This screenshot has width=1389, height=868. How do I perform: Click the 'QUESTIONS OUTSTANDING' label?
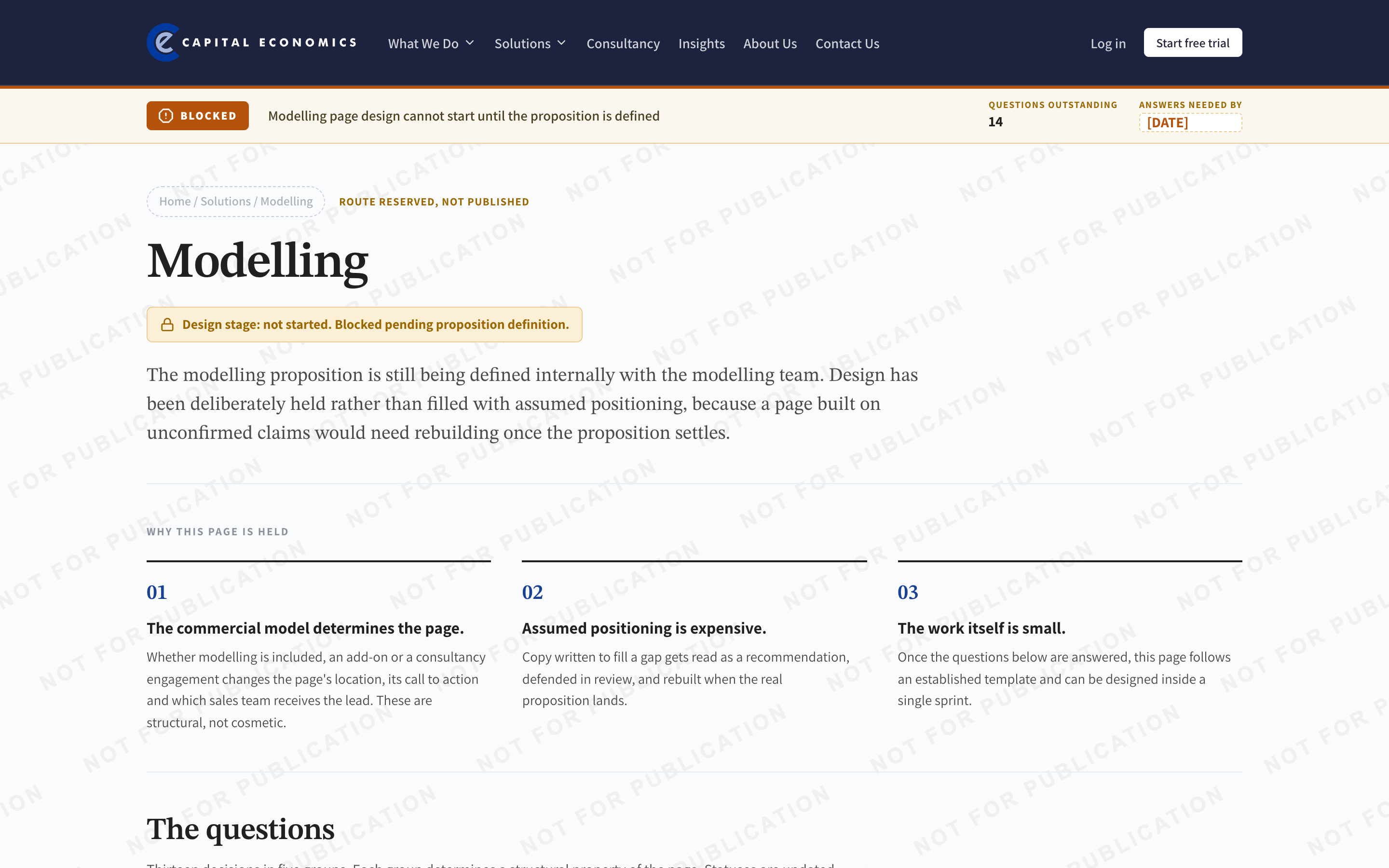pos(1053,105)
